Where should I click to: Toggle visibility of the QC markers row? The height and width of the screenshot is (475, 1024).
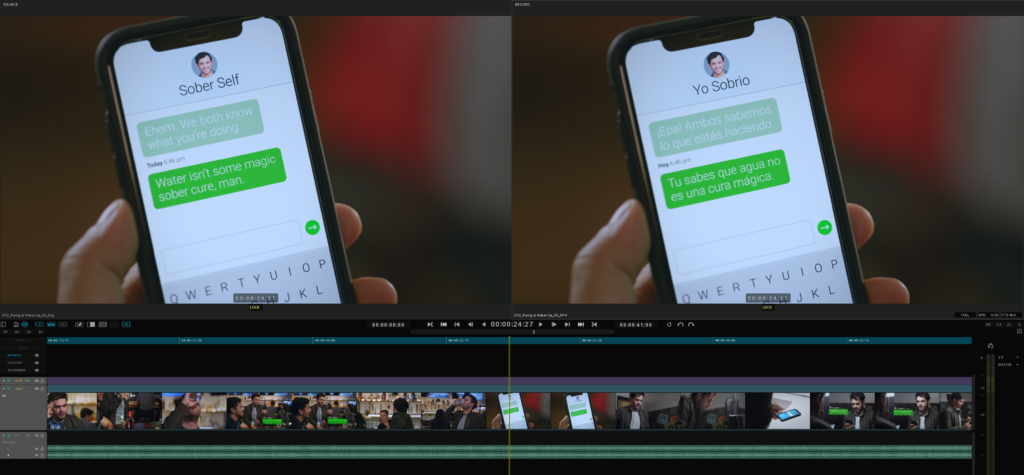pos(37,370)
